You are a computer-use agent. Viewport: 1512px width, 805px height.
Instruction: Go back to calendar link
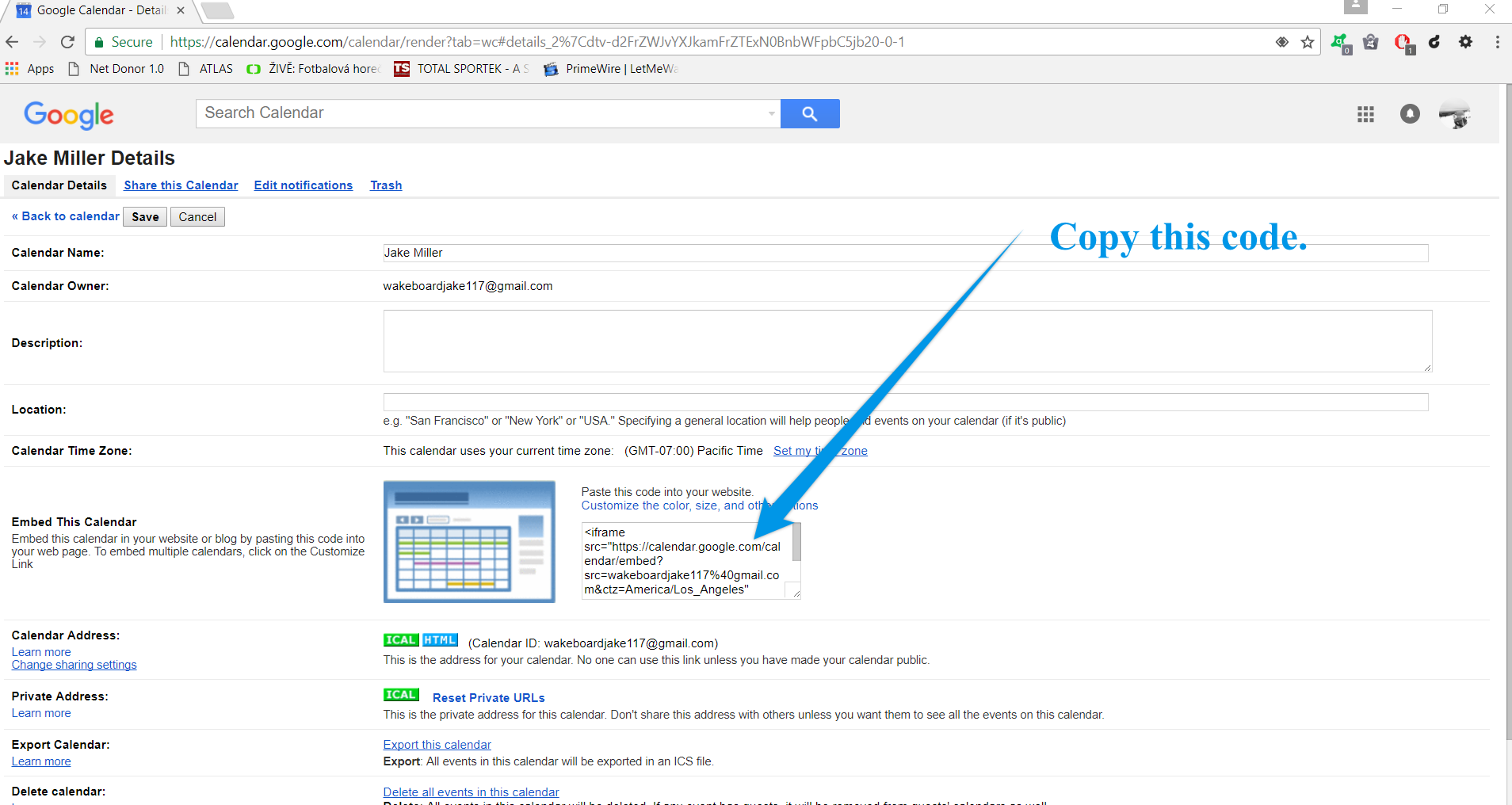66,216
